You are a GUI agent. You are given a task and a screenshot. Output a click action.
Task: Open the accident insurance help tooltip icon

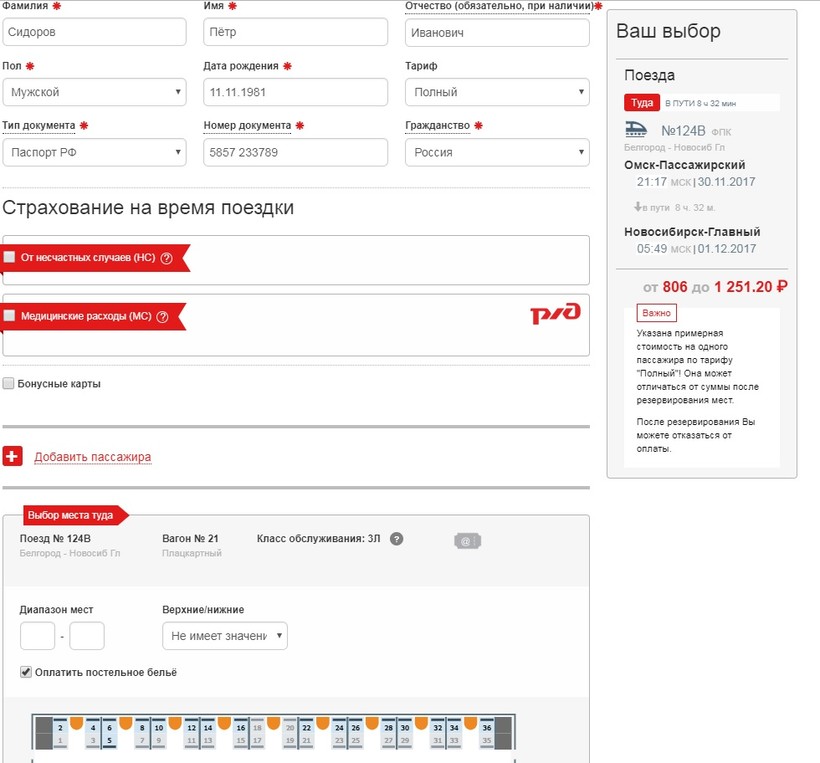[167, 258]
